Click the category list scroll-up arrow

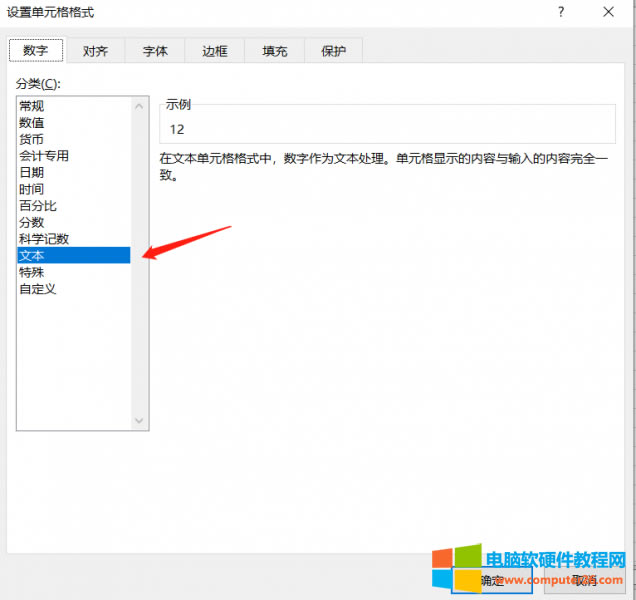(x=139, y=105)
